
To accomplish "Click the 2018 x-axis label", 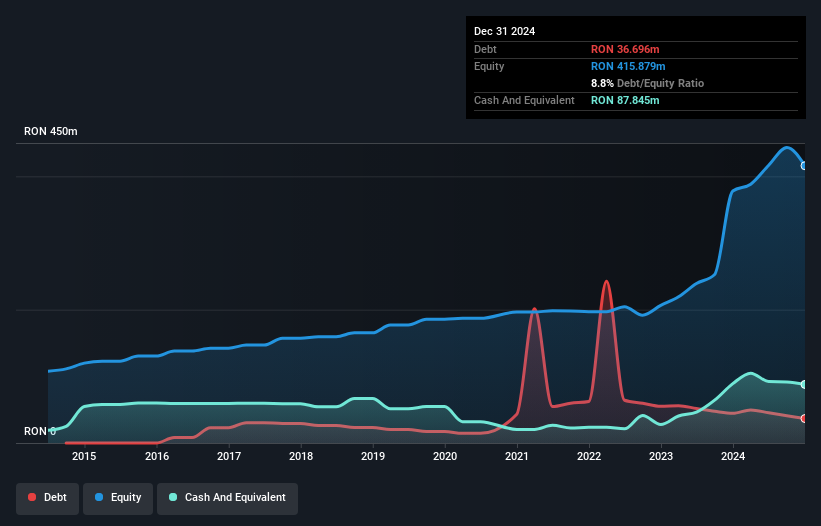I will click(301, 456).
